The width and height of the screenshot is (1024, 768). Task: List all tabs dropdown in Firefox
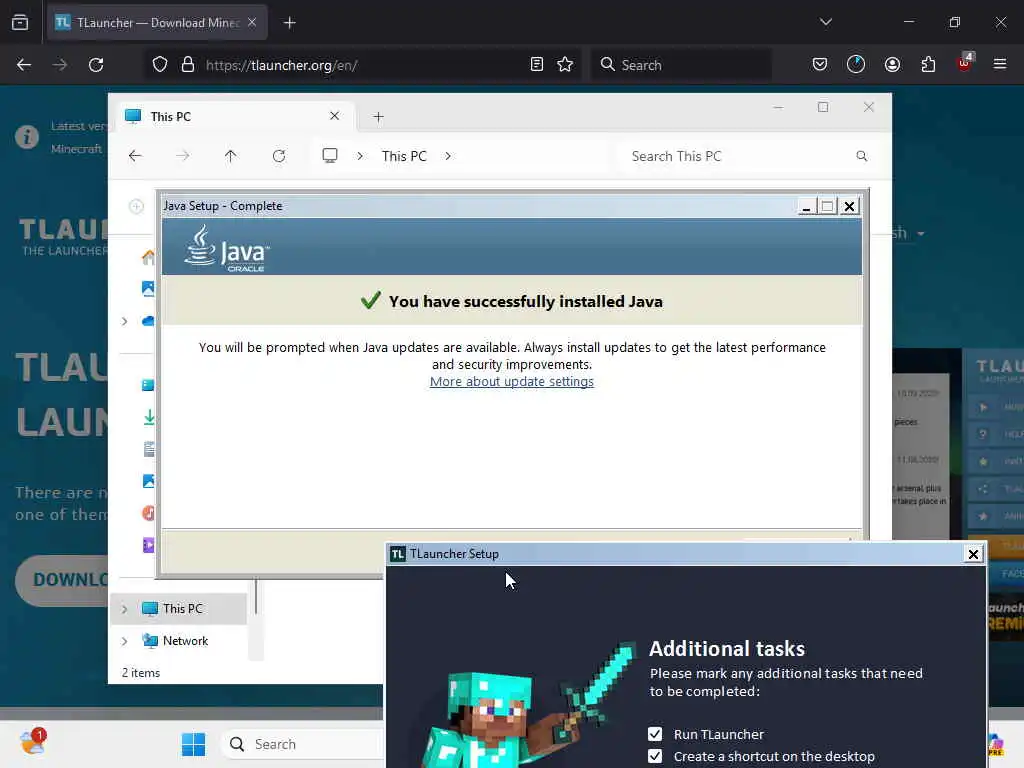(826, 22)
